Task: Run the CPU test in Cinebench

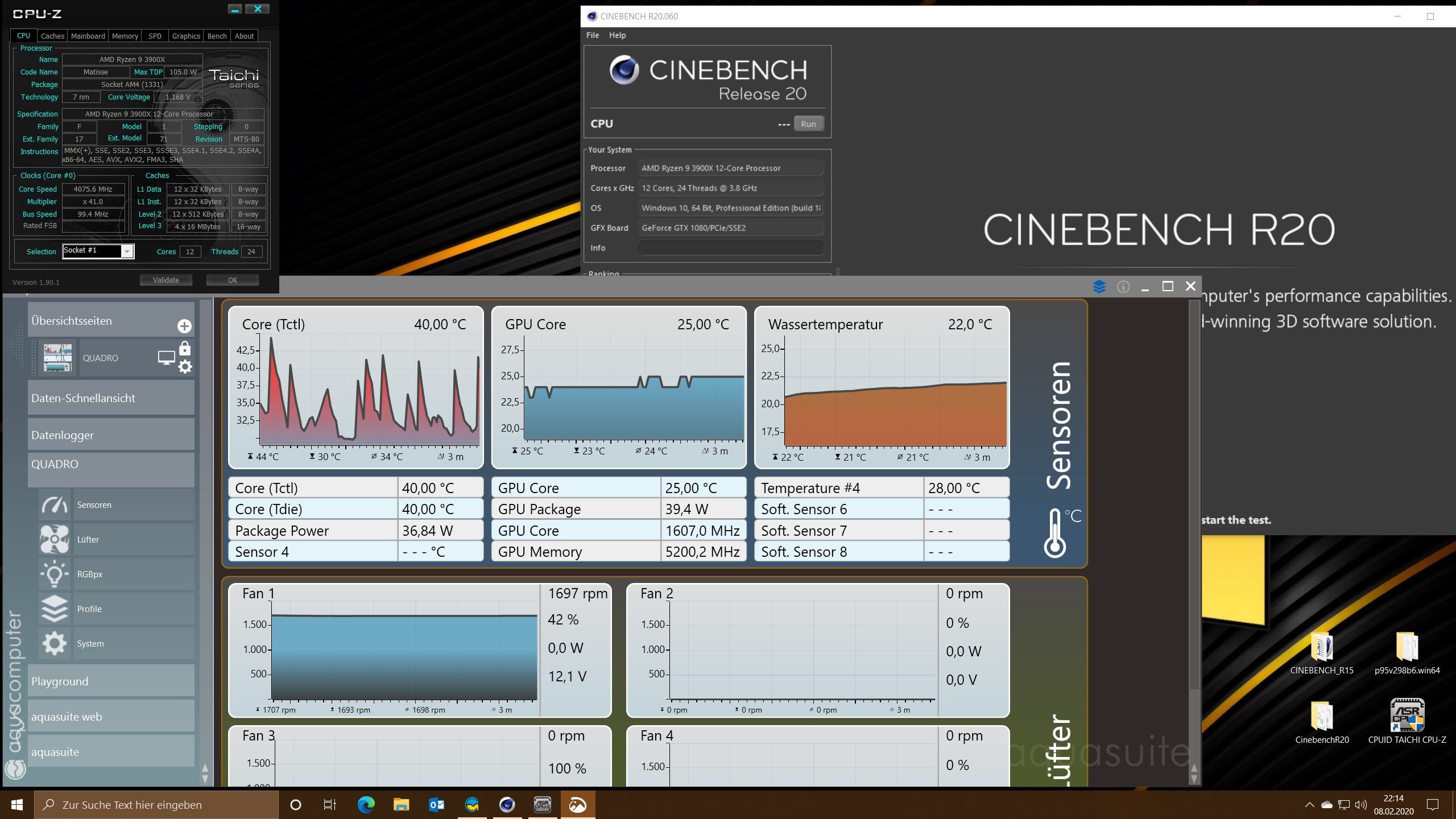Action: (x=808, y=124)
